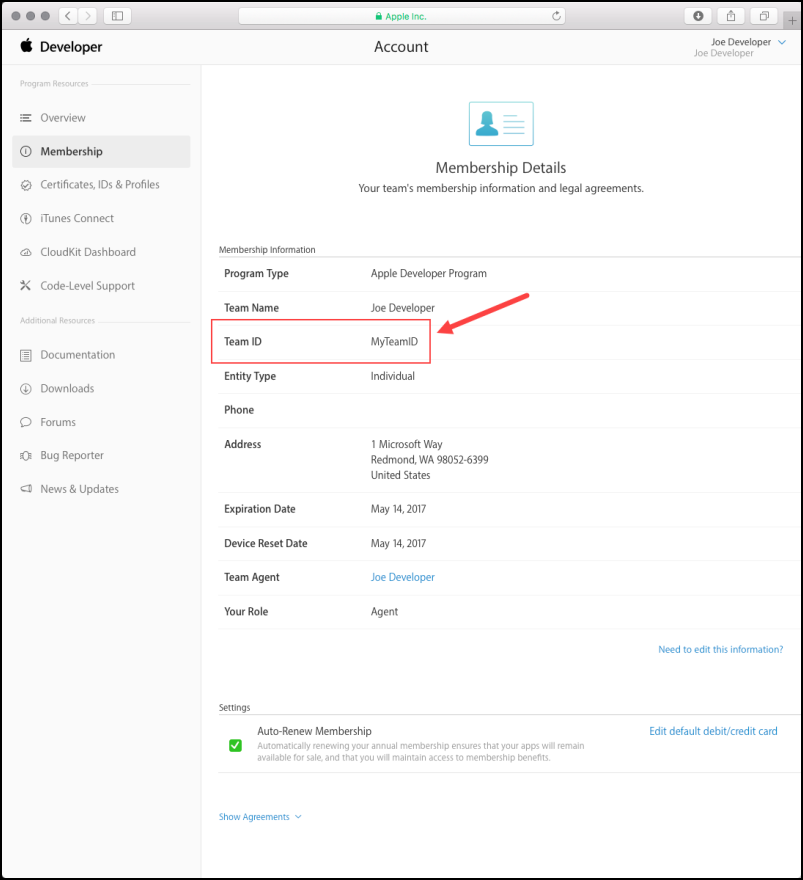Click the Membership Details card image
Screen dimensions: 803x880
[501, 123]
